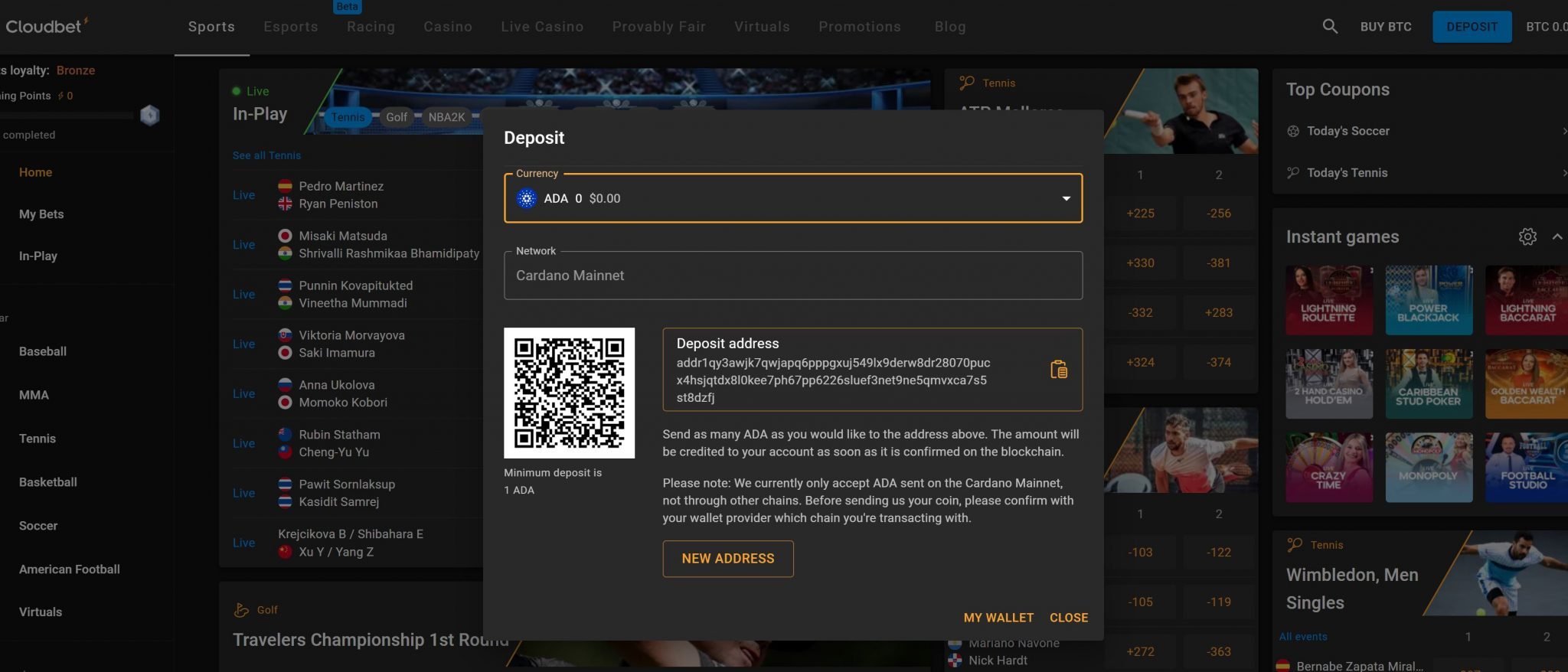Click the Thailand flag beside Punnin Kovapitukted
The height and width of the screenshot is (672, 1568).
click(x=285, y=285)
